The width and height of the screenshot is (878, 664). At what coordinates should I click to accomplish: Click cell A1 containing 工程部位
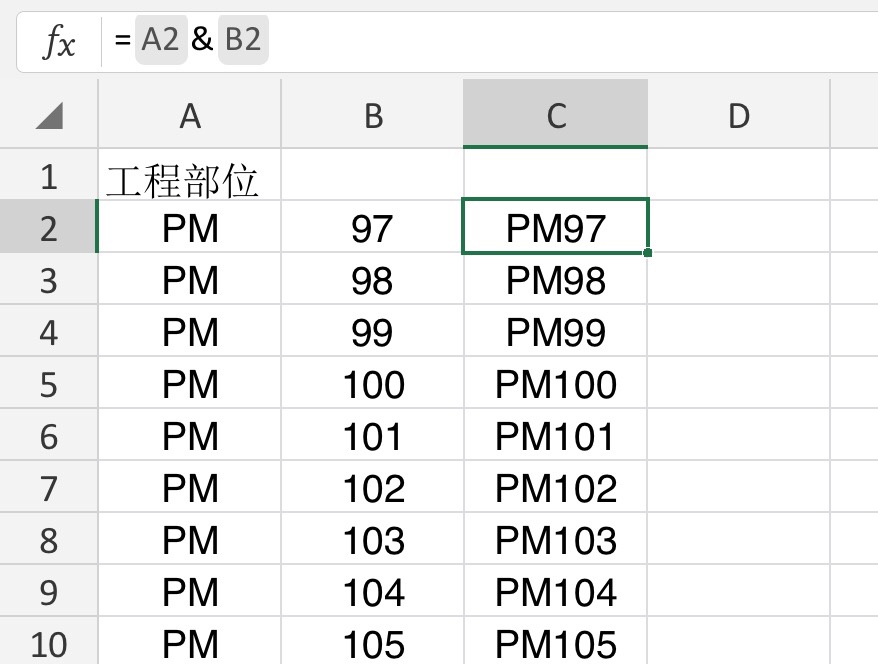coord(190,179)
